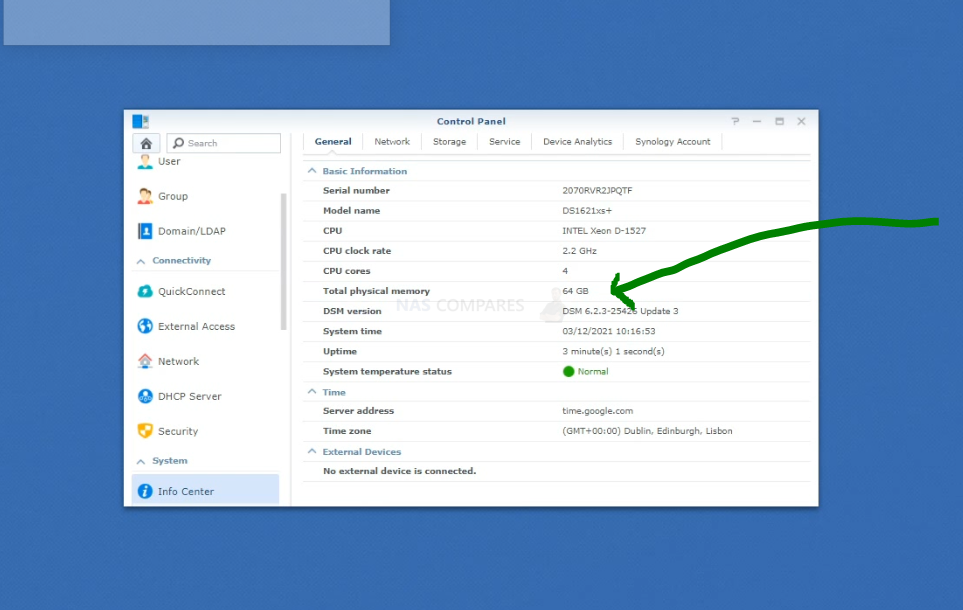Switch to the Network tab
This screenshot has width=963, height=610.
pos(392,141)
